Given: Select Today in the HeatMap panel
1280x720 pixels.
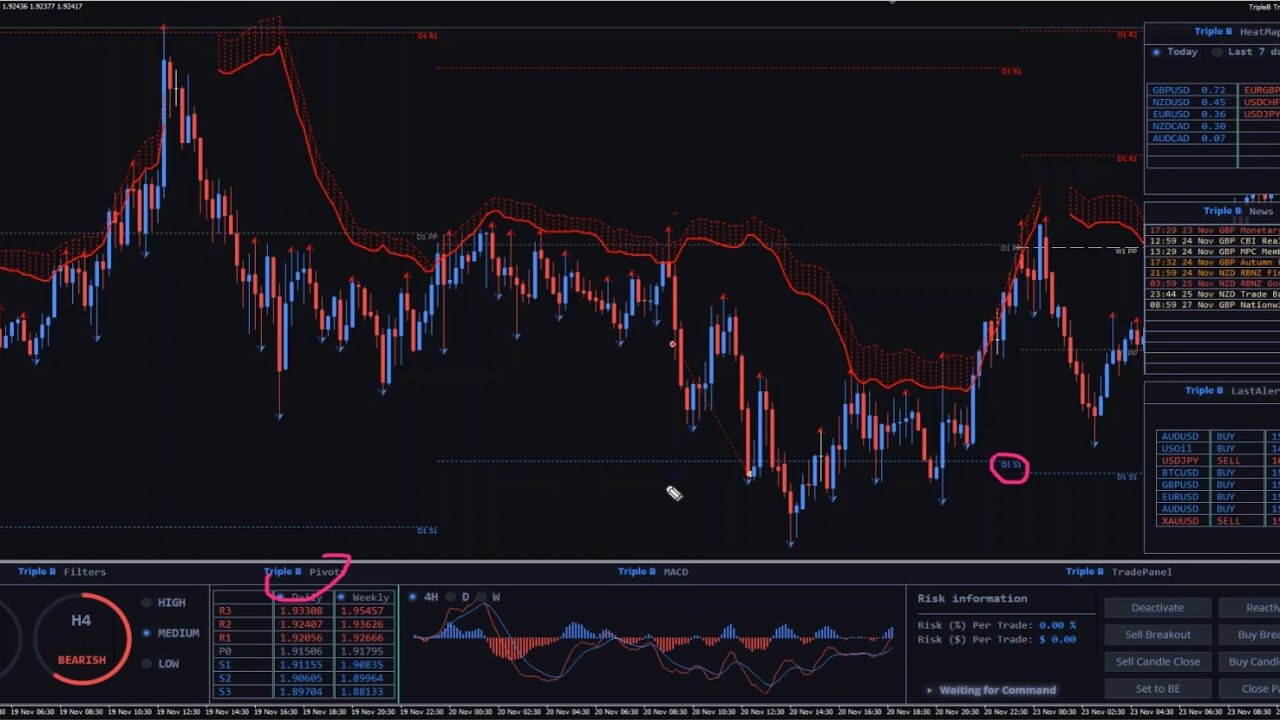Looking at the screenshot, I should point(1157,52).
